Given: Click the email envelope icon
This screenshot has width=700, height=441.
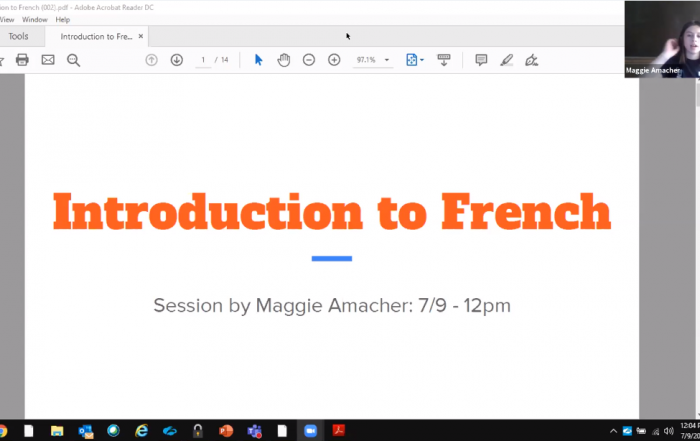Looking at the screenshot, I should click(48, 60).
